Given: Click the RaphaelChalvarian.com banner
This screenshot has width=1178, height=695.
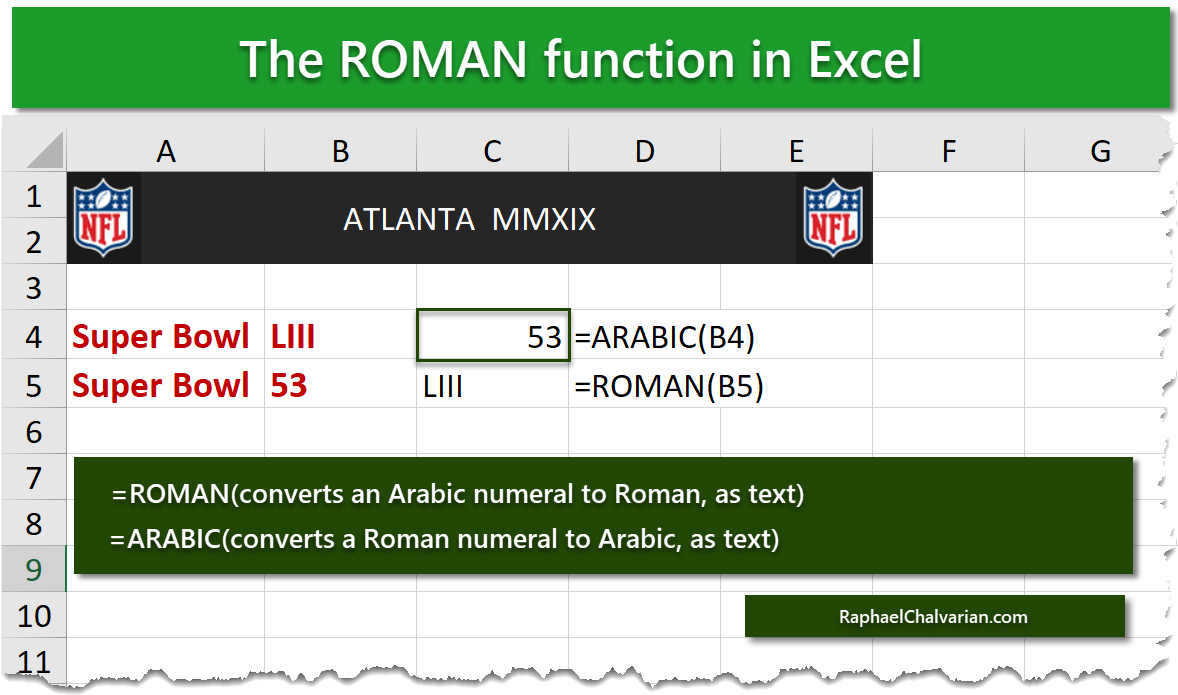Looking at the screenshot, I should [935, 616].
